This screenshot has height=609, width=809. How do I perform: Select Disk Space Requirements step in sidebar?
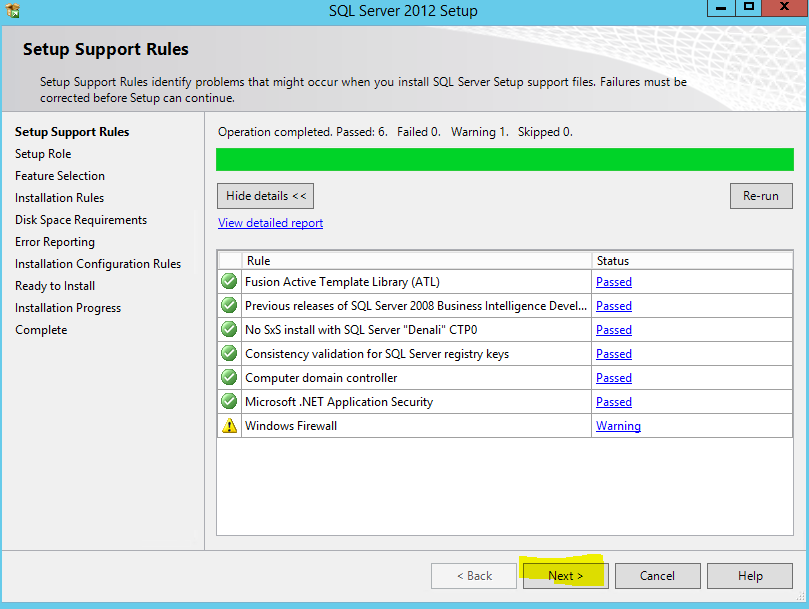[x=81, y=220]
